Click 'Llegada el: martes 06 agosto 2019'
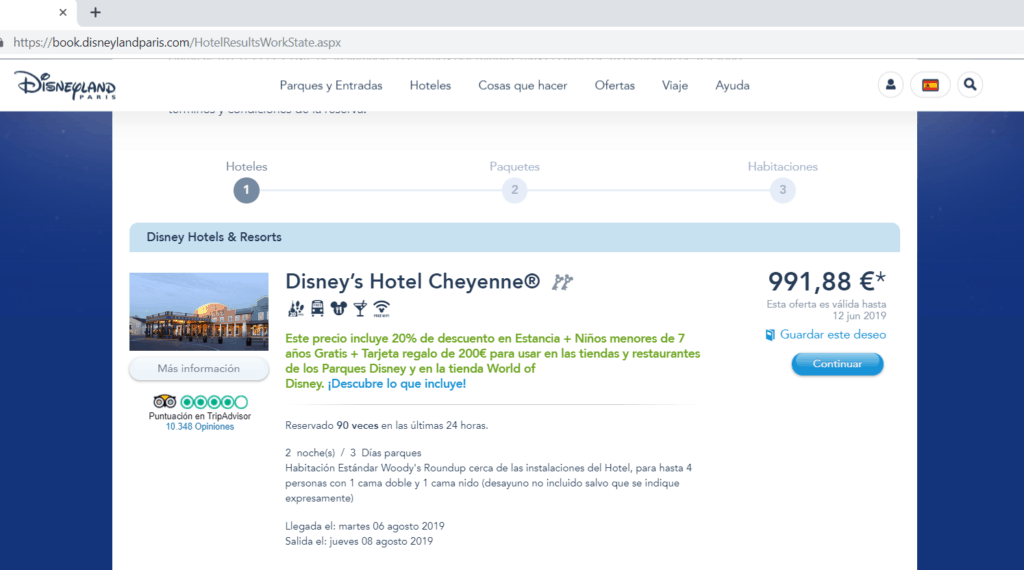This screenshot has height=570, width=1024. [x=365, y=526]
